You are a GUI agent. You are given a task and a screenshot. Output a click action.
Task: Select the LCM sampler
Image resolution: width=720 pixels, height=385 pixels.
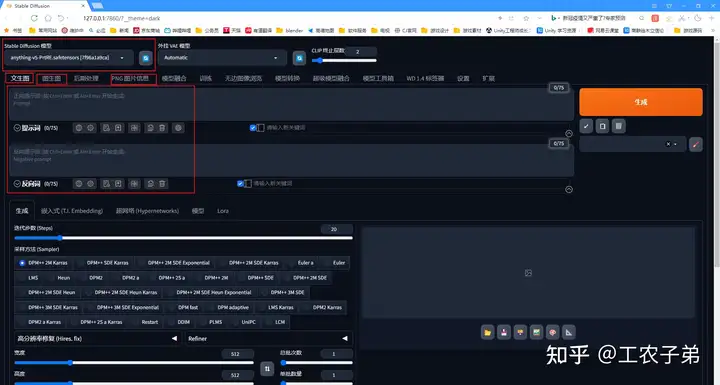[x=276, y=322]
